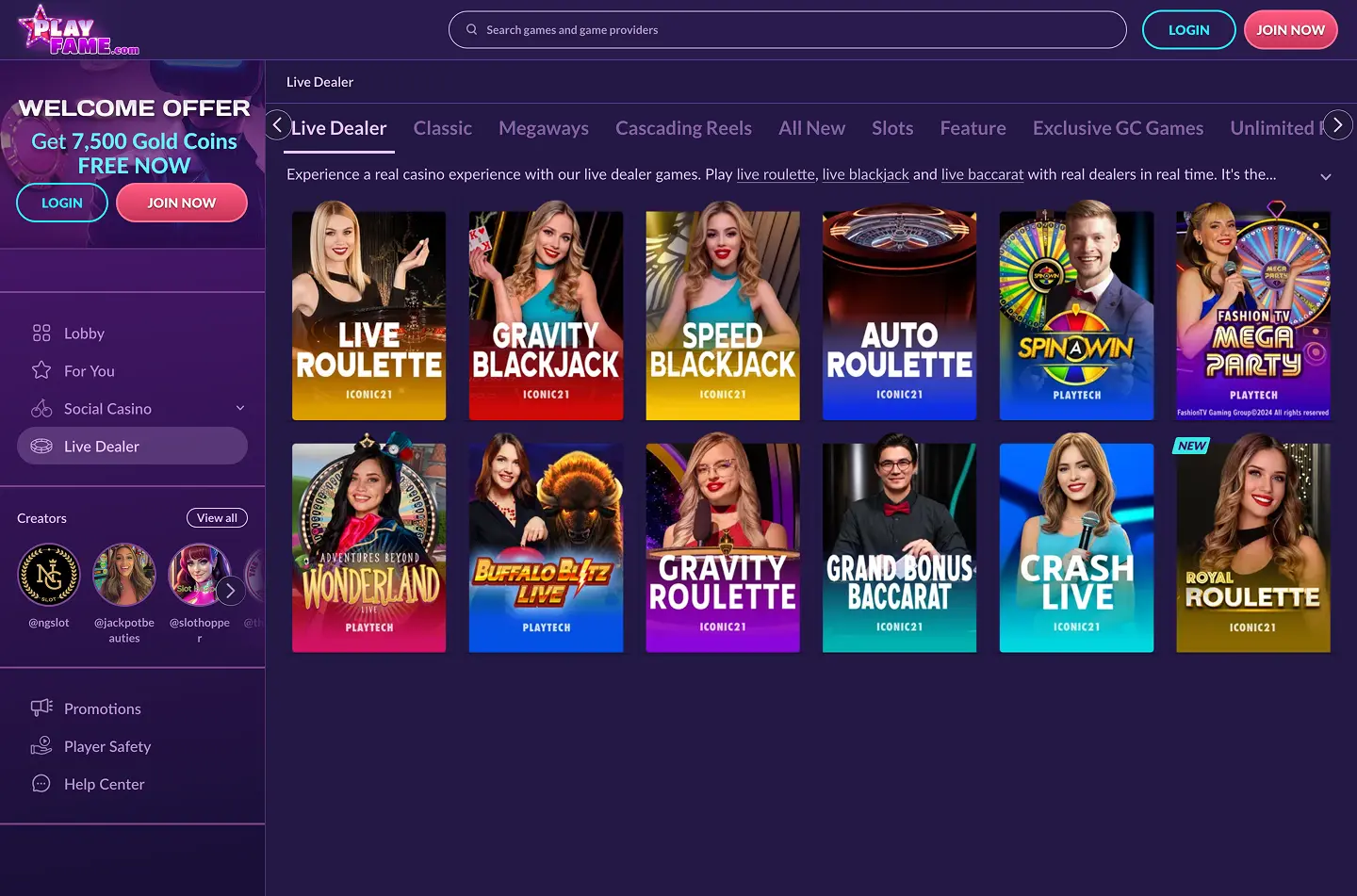
Task: Follow the live baccarat link
Action: click(x=982, y=174)
